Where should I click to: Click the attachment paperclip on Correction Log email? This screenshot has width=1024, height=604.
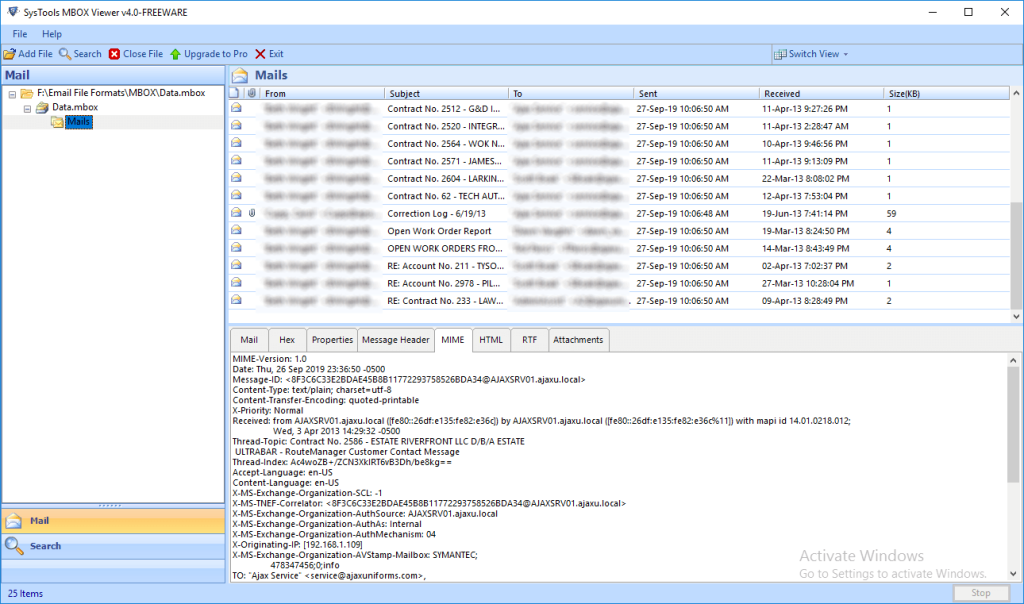click(252, 213)
